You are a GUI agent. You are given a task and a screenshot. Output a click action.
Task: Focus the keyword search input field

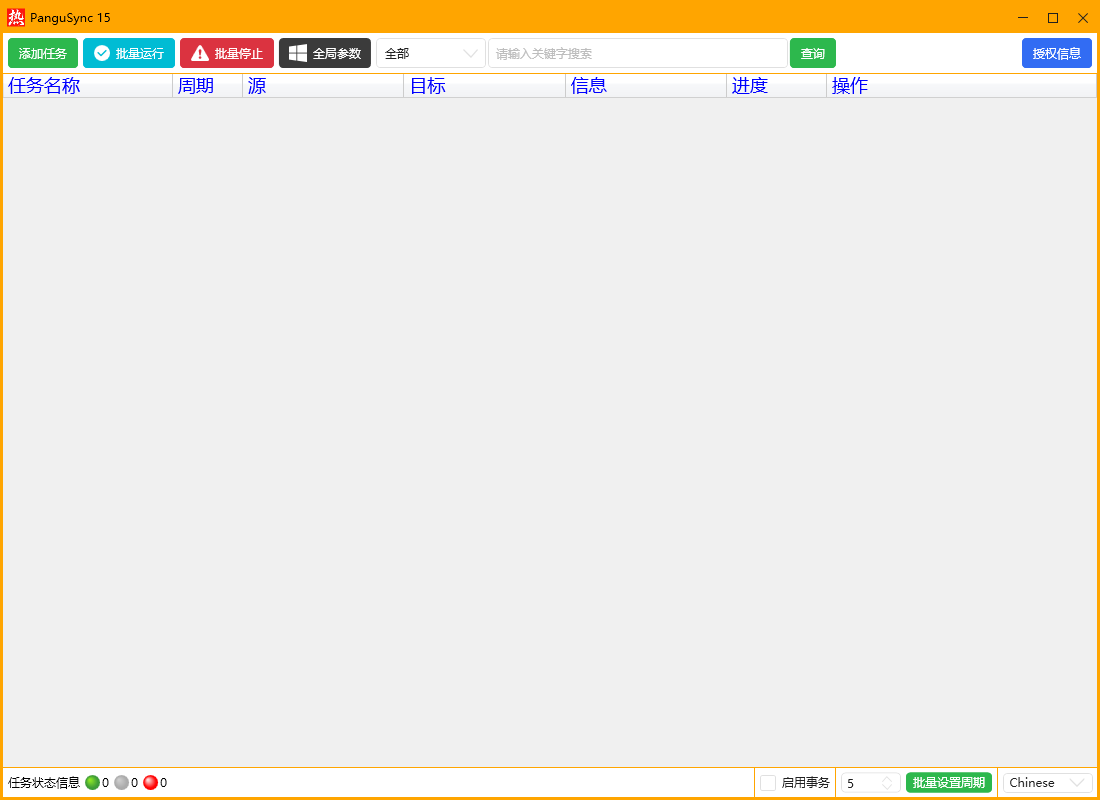pos(638,53)
